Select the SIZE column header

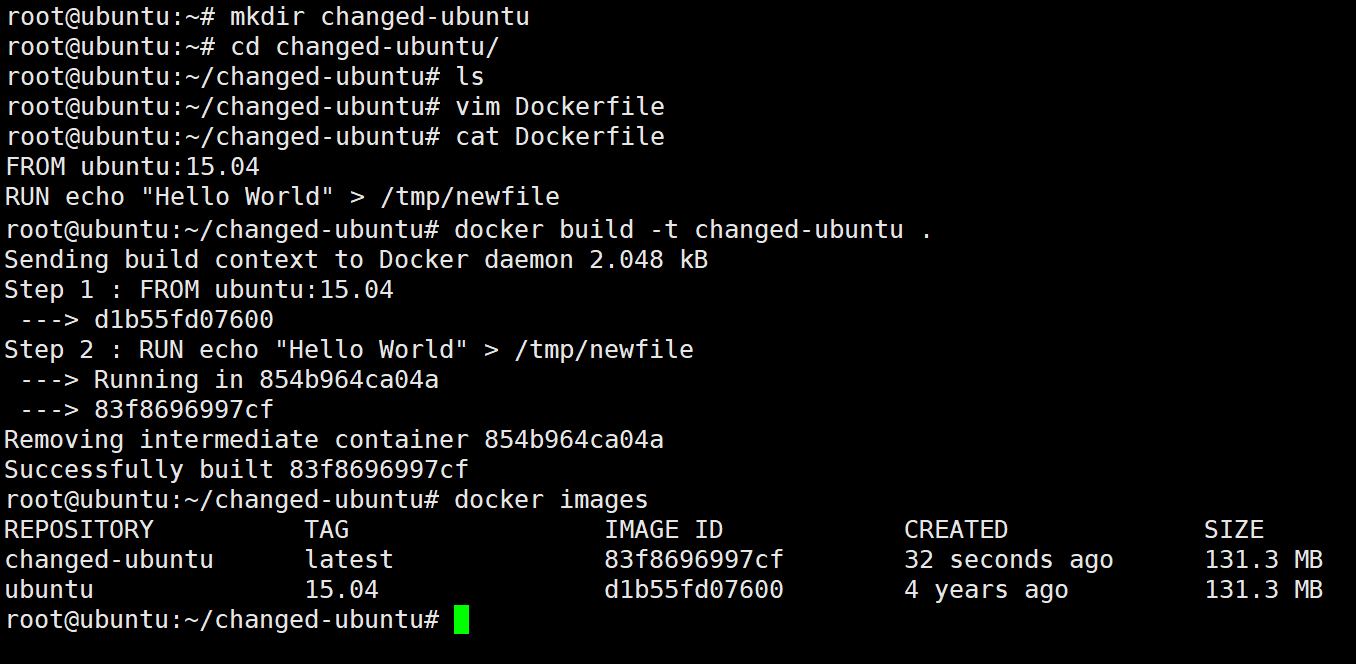pyautogui.click(x=1233, y=530)
